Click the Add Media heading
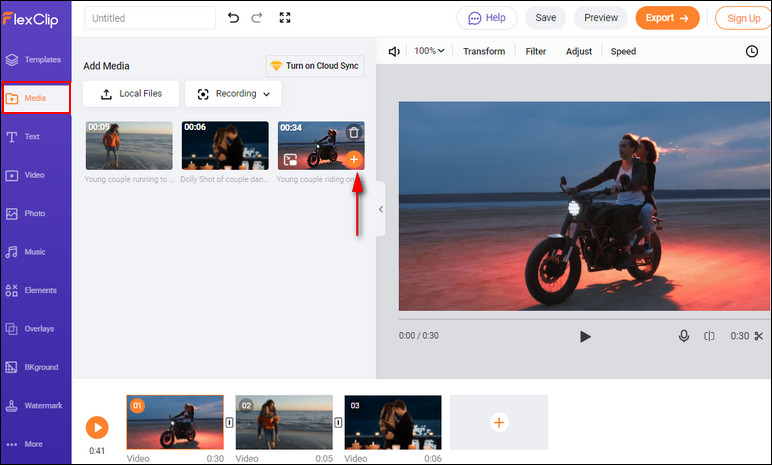 [106, 66]
